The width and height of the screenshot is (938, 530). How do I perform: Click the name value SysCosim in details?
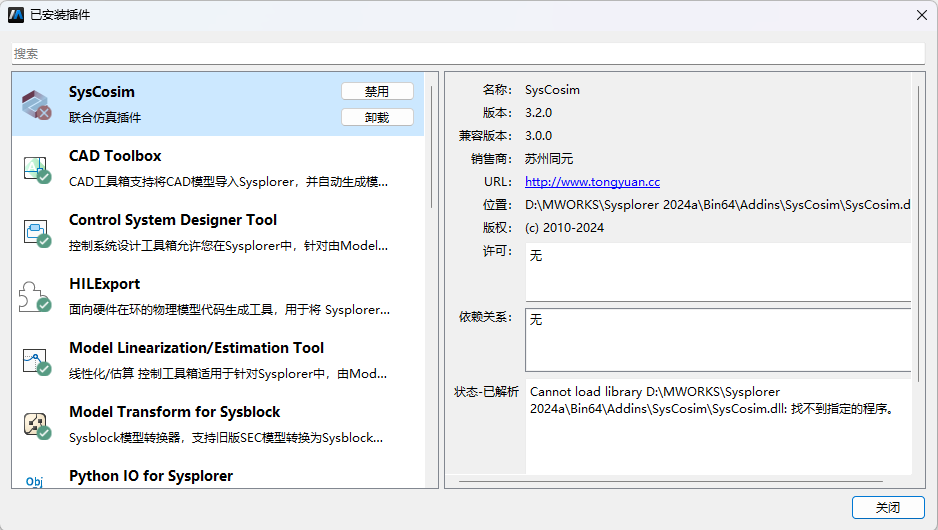552,90
